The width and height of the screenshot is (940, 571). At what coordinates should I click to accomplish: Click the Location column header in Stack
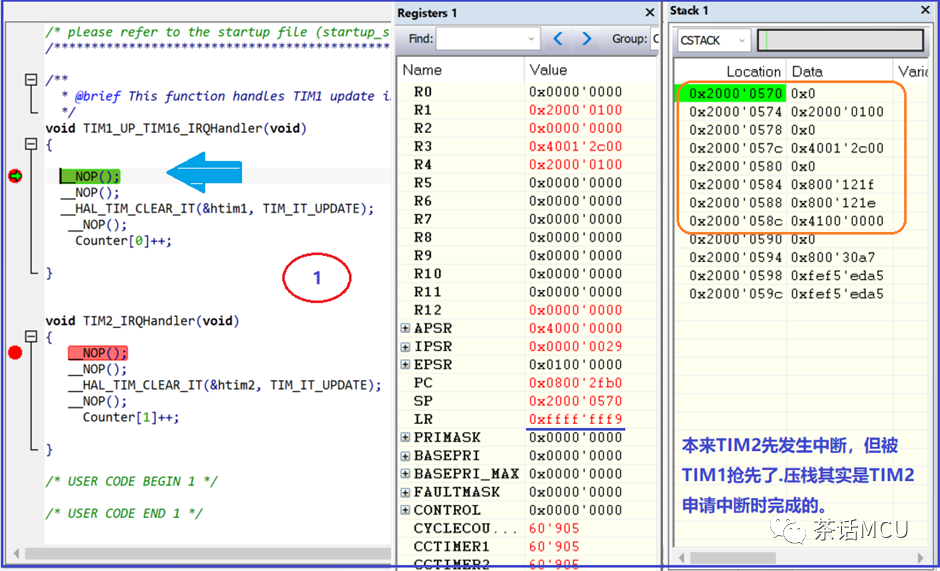tap(731, 72)
